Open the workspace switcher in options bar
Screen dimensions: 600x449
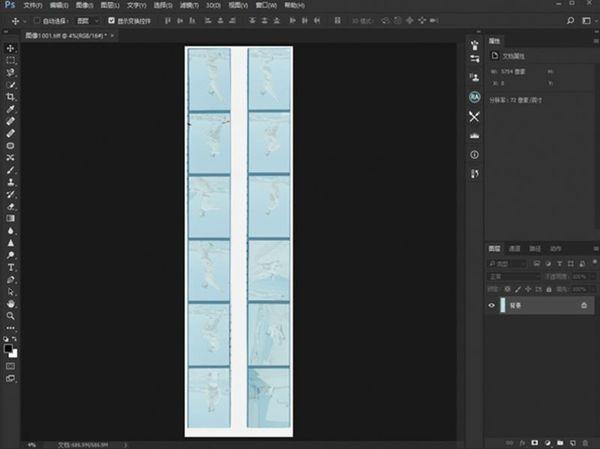point(587,20)
